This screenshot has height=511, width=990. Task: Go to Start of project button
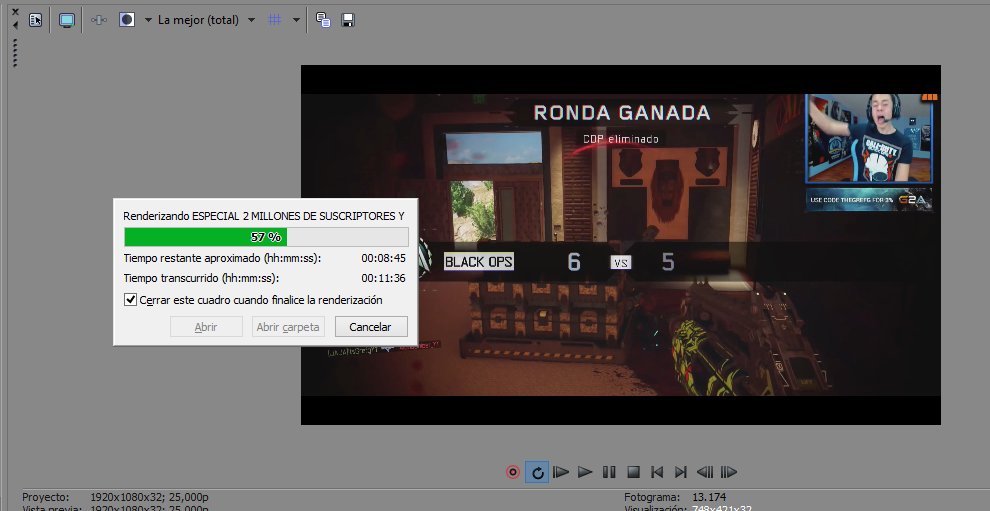tap(657, 472)
